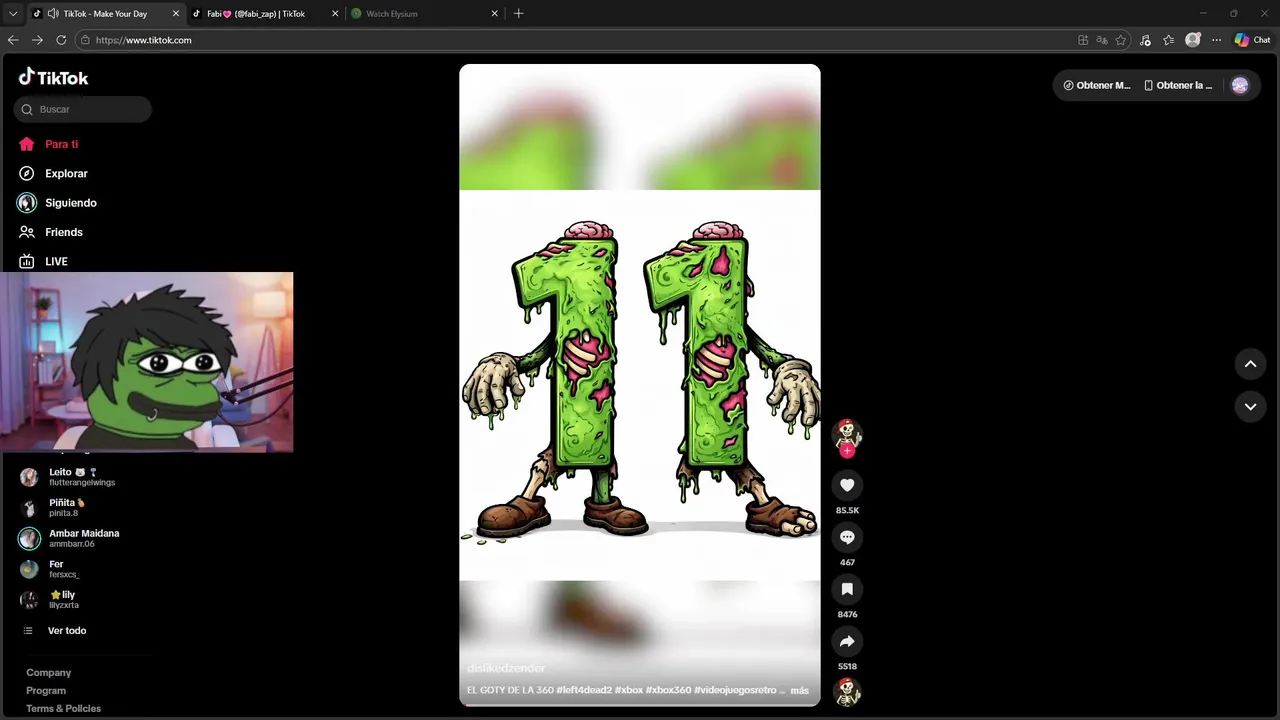Go forward in browser history
This screenshot has height=720, width=1280.
[x=37, y=40]
